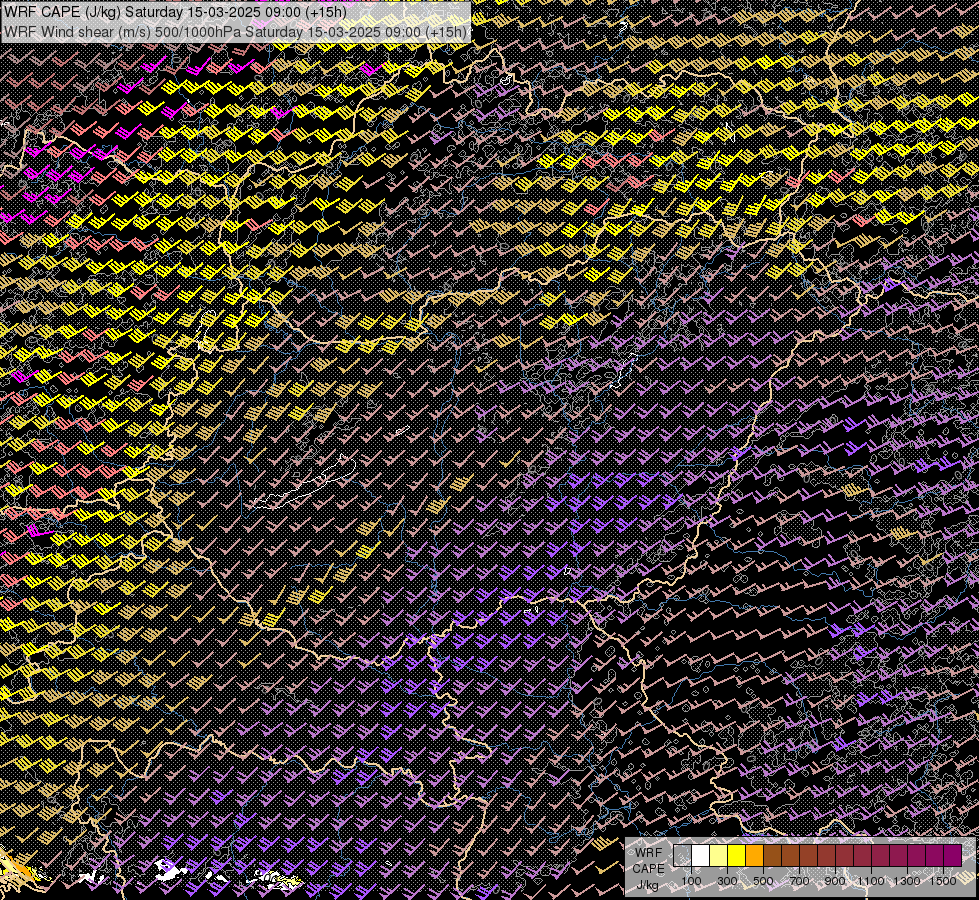
Task: Click the bright yellow legend swatch at 300
Action: [737, 855]
